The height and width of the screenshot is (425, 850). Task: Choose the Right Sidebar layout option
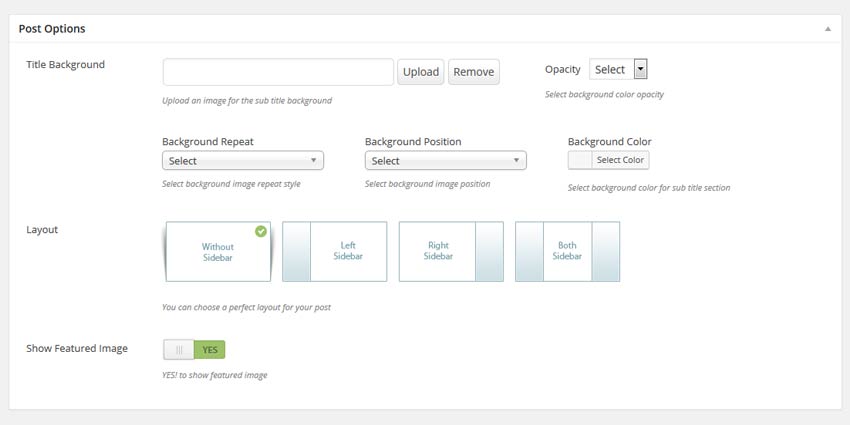(451, 252)
